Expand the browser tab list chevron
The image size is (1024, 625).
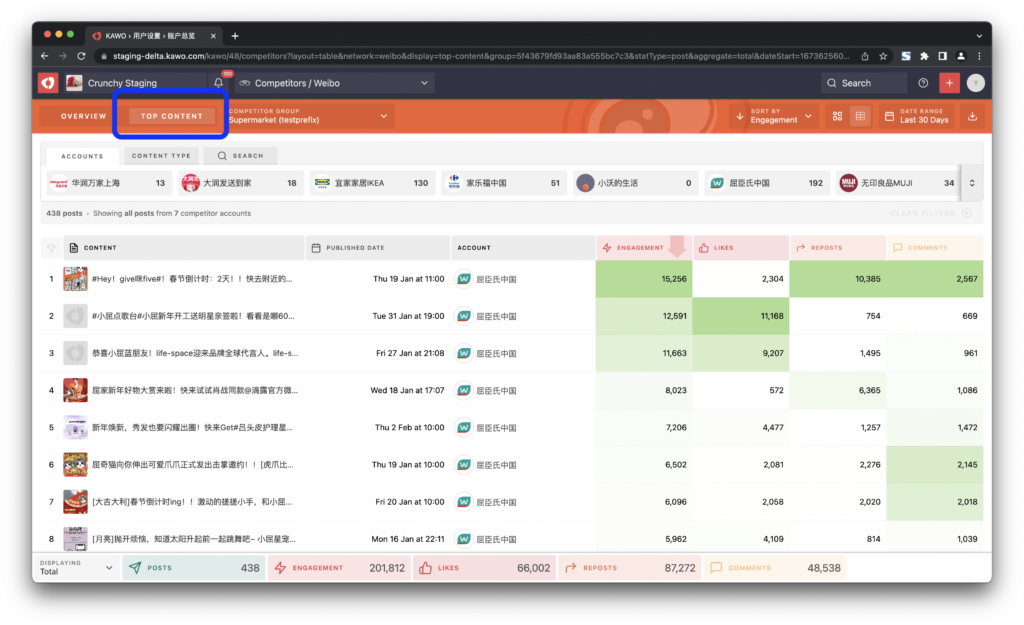pos(979,36)
